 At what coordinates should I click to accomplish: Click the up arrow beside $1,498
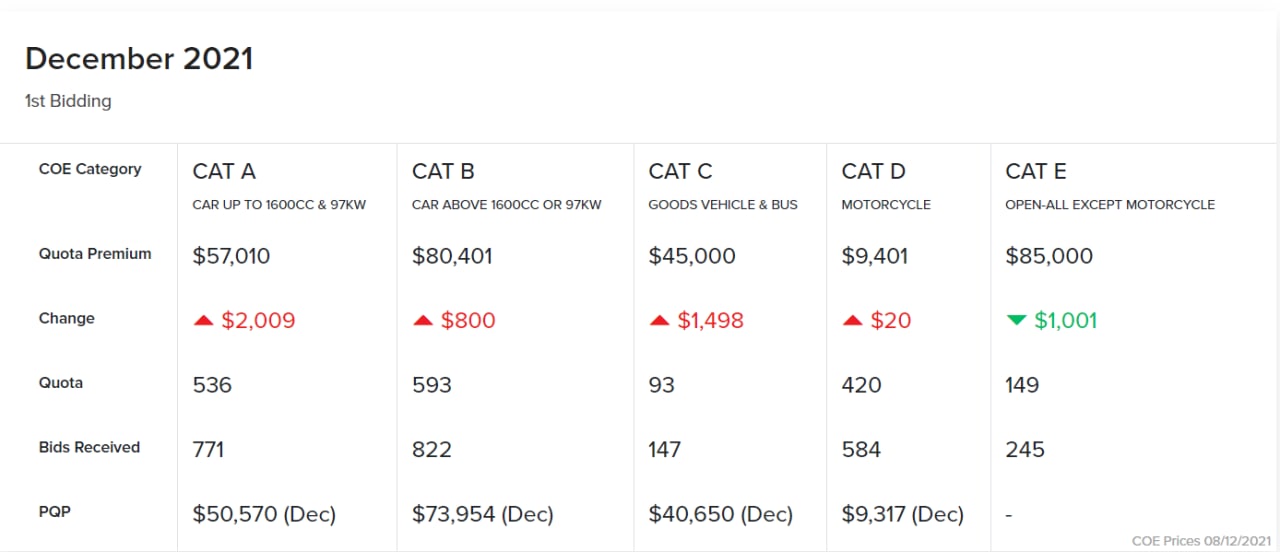pyautogui.click(x=659, y=320)
